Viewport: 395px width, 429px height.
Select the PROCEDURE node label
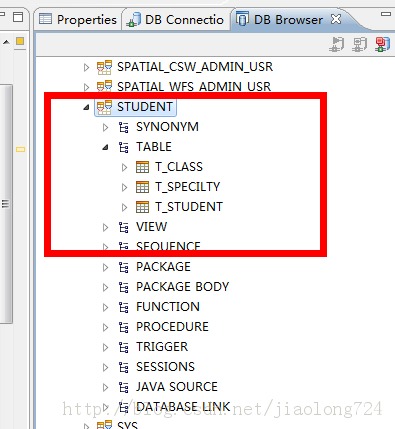point(172,327)
